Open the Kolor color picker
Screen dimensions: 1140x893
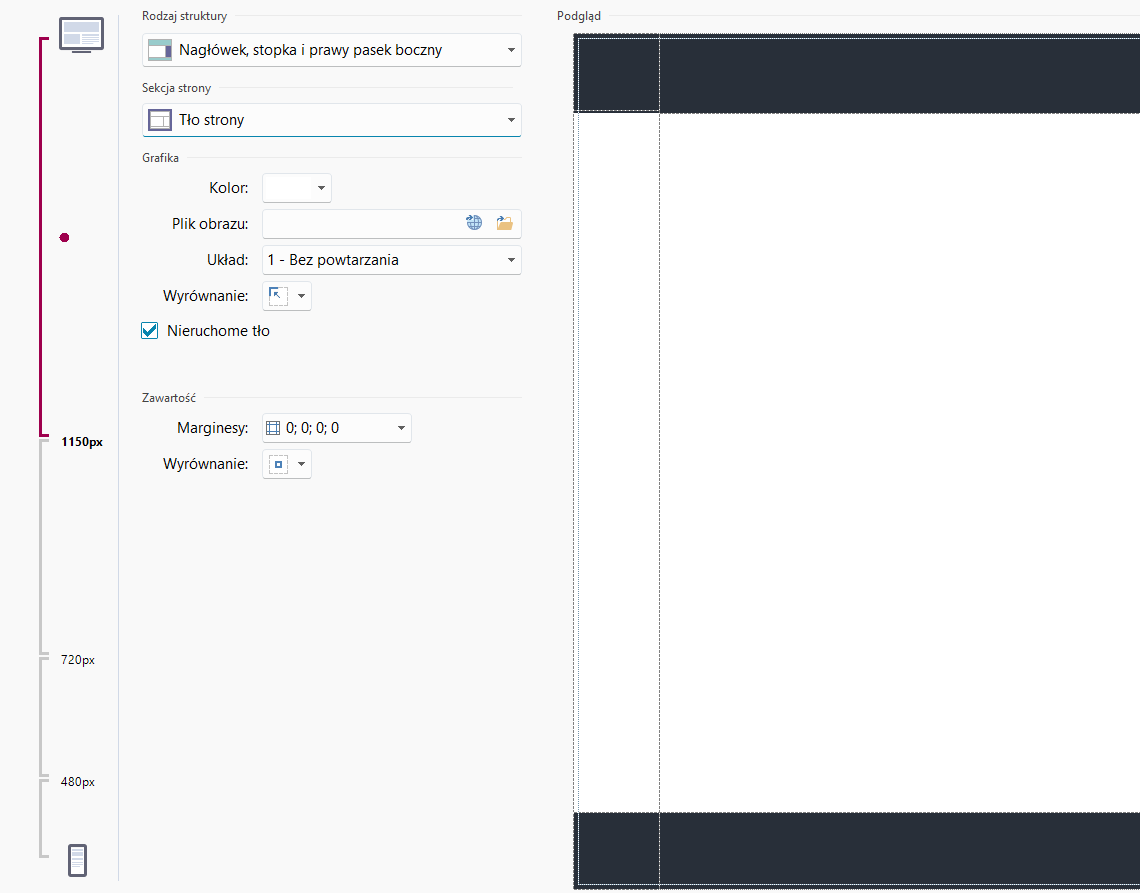pyautogui.click(x=297, y=188)
